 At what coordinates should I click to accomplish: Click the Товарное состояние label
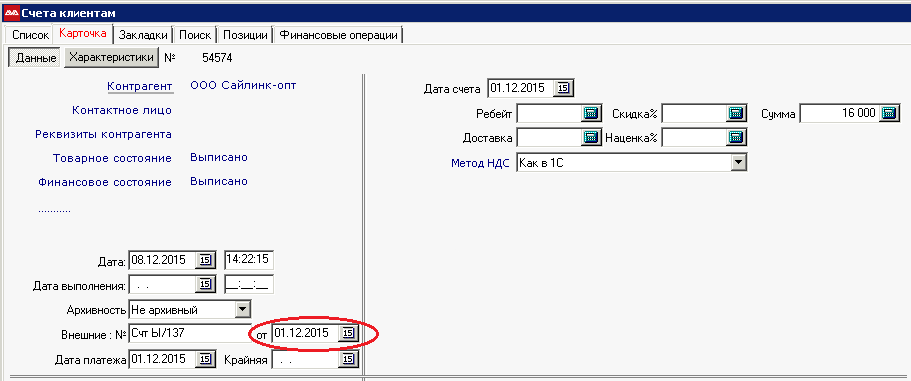112,158
